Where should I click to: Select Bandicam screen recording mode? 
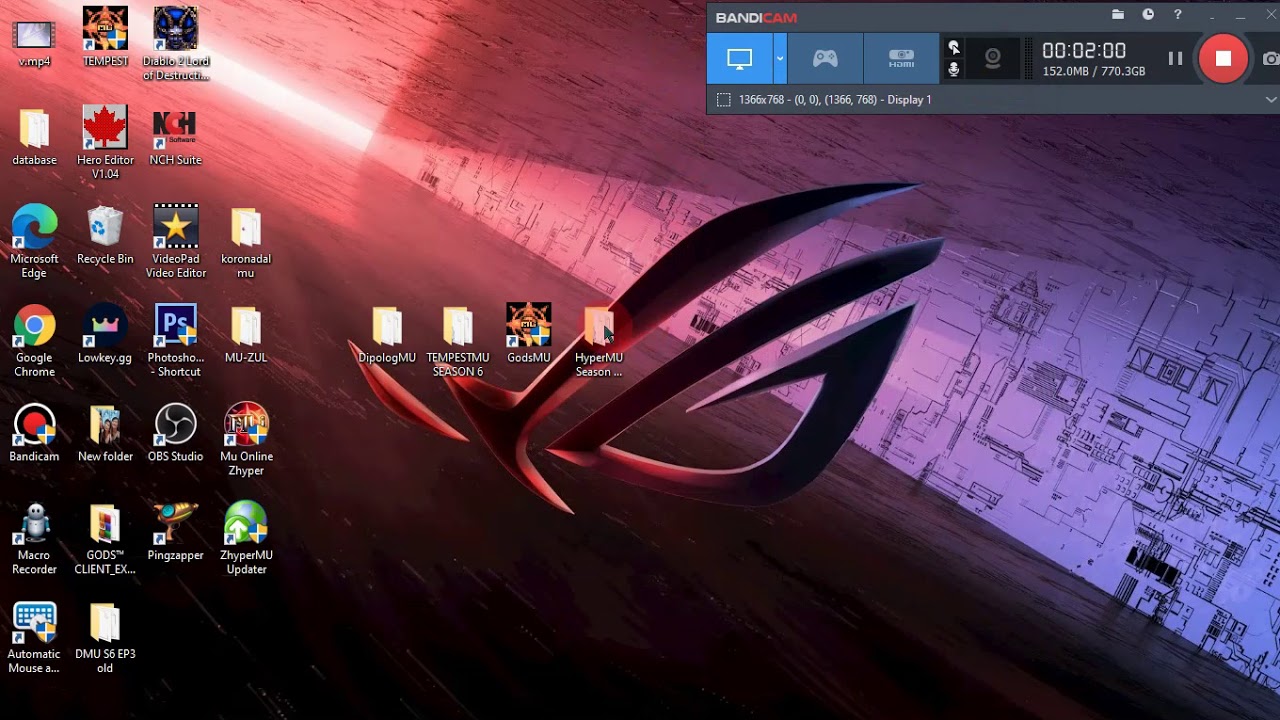[739, 59]
